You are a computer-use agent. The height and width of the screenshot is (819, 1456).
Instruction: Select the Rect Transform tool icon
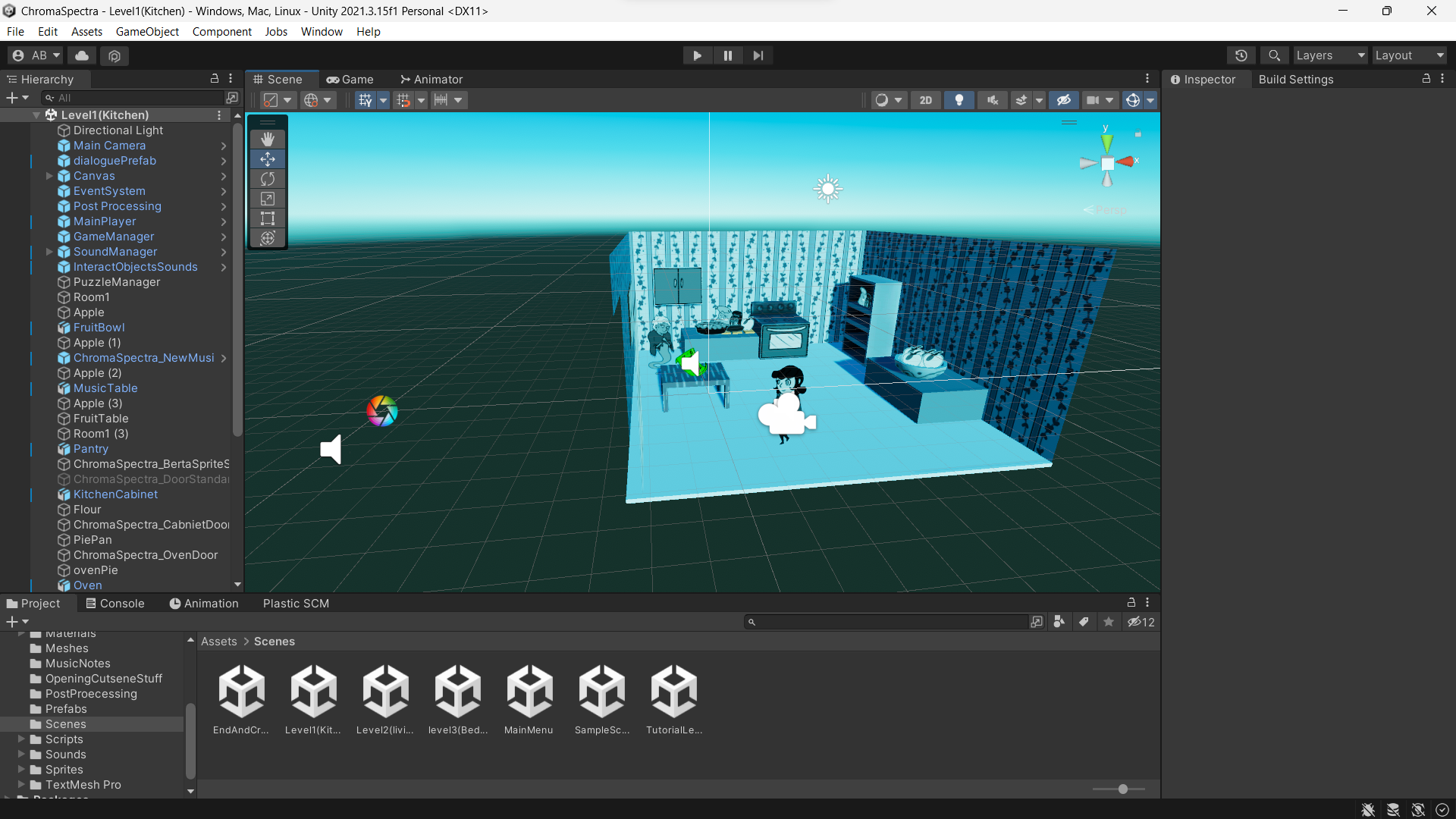pyautogui.click(x=267, y=219)
